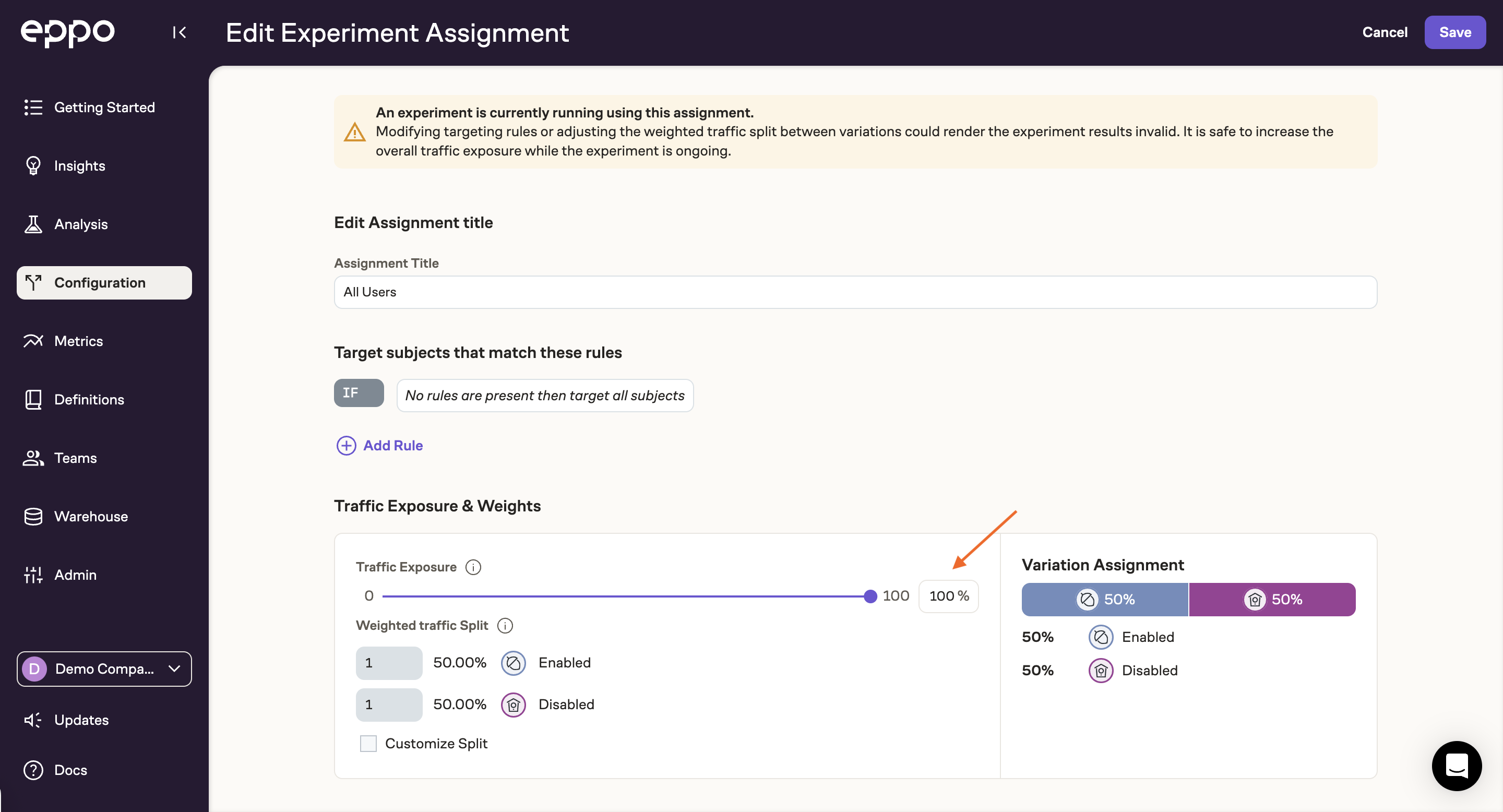Open the Analysis menu item
The image size is (1503, 812).
point(80,224)
